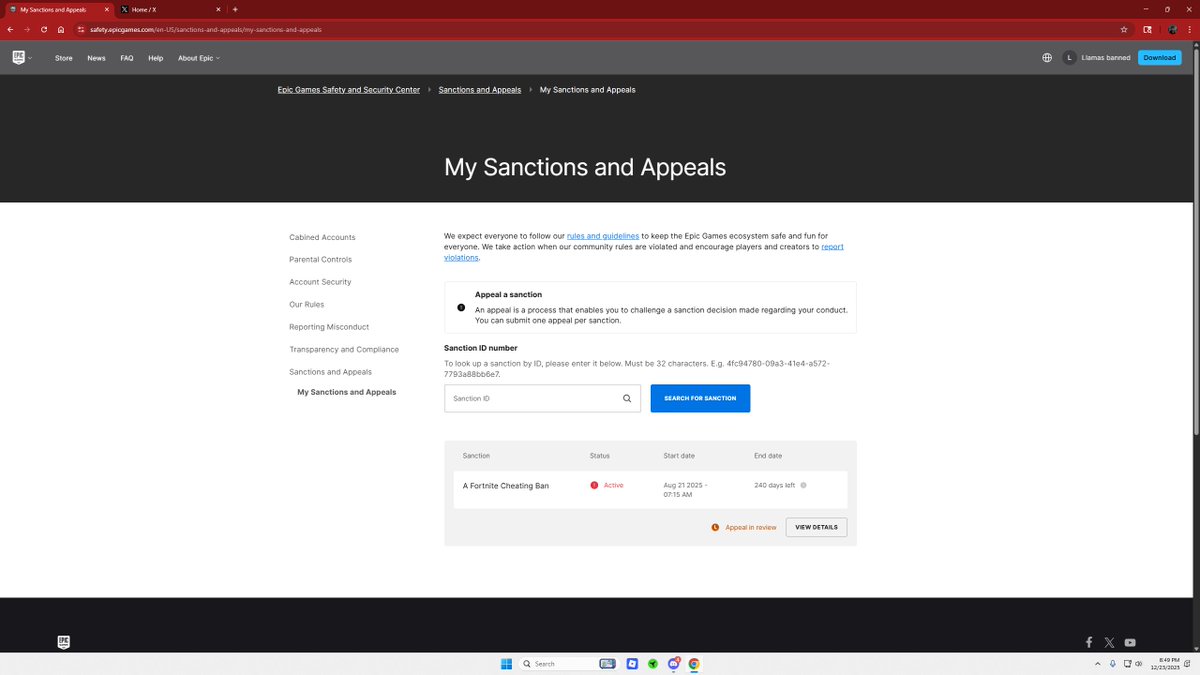Expand the dropdown arrow beside Epic logo
1200x675 pixels.
click(x=30, y=58)
